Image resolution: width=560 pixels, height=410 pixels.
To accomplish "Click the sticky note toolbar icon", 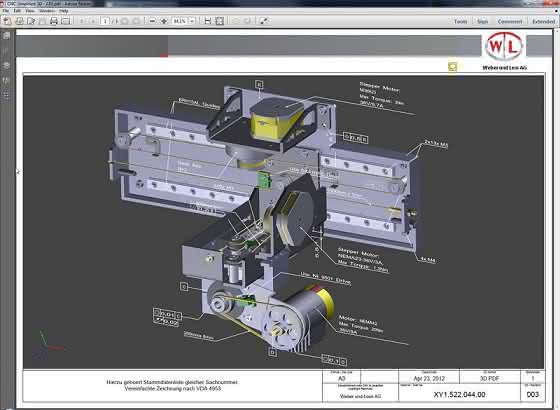I will click(x=236, y=21).
